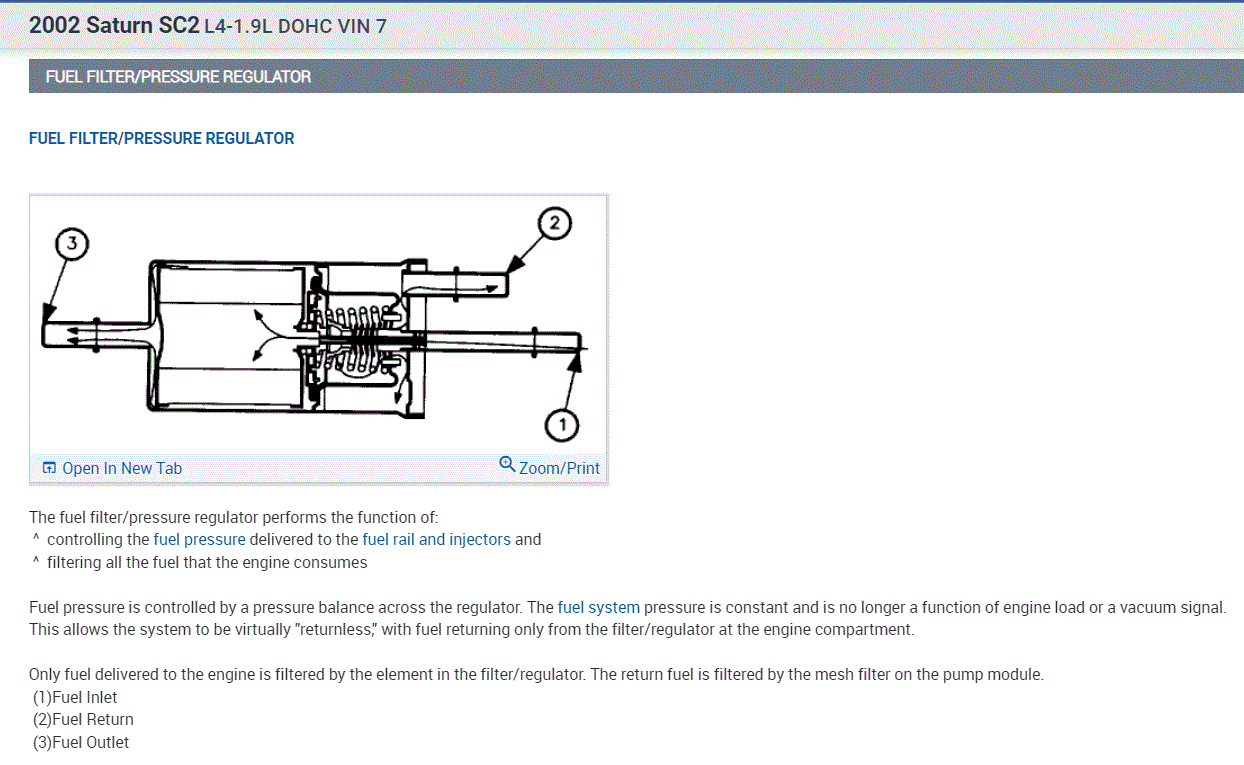Click the fuel filter regulator diagram image
This screenshot has height=765, width=1244.
coord(318,324)
